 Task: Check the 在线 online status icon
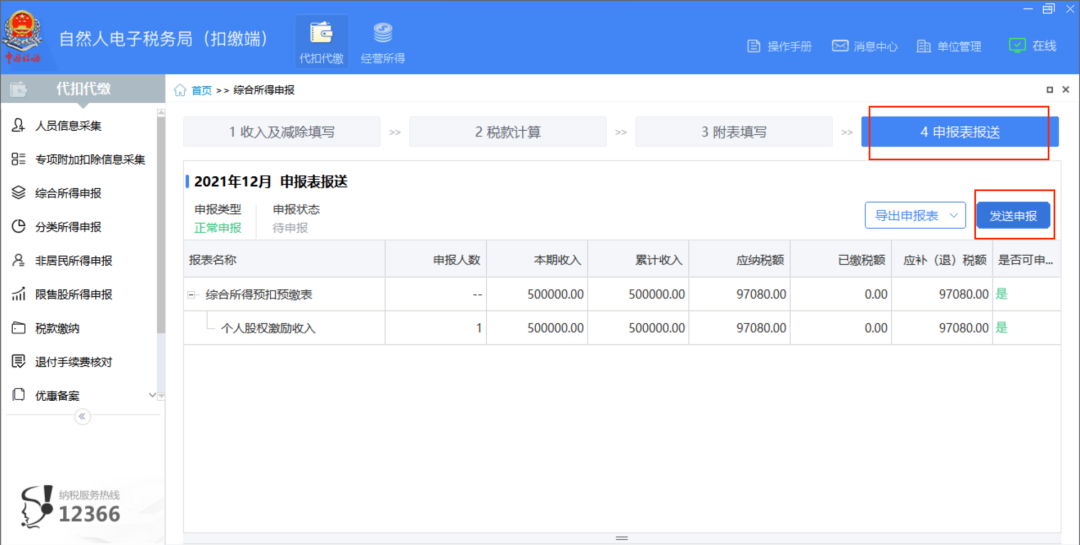(x=1017, y=45)
